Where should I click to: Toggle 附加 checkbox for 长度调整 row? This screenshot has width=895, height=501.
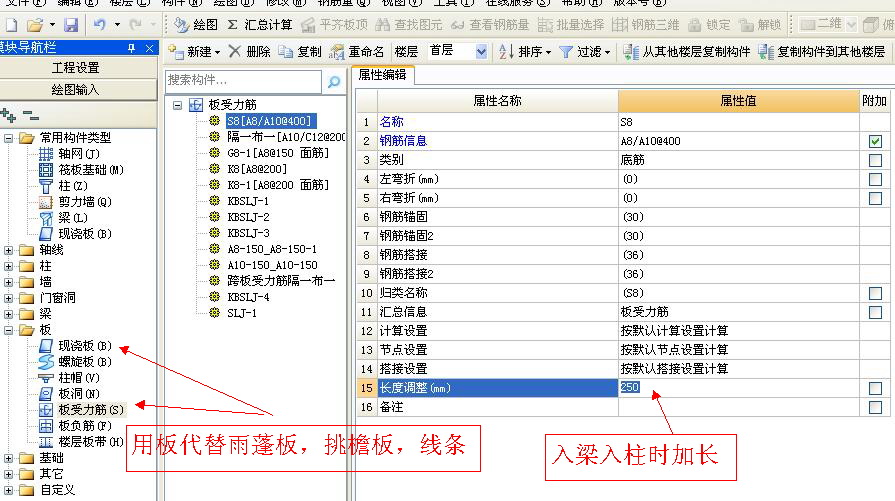[875, 388]
